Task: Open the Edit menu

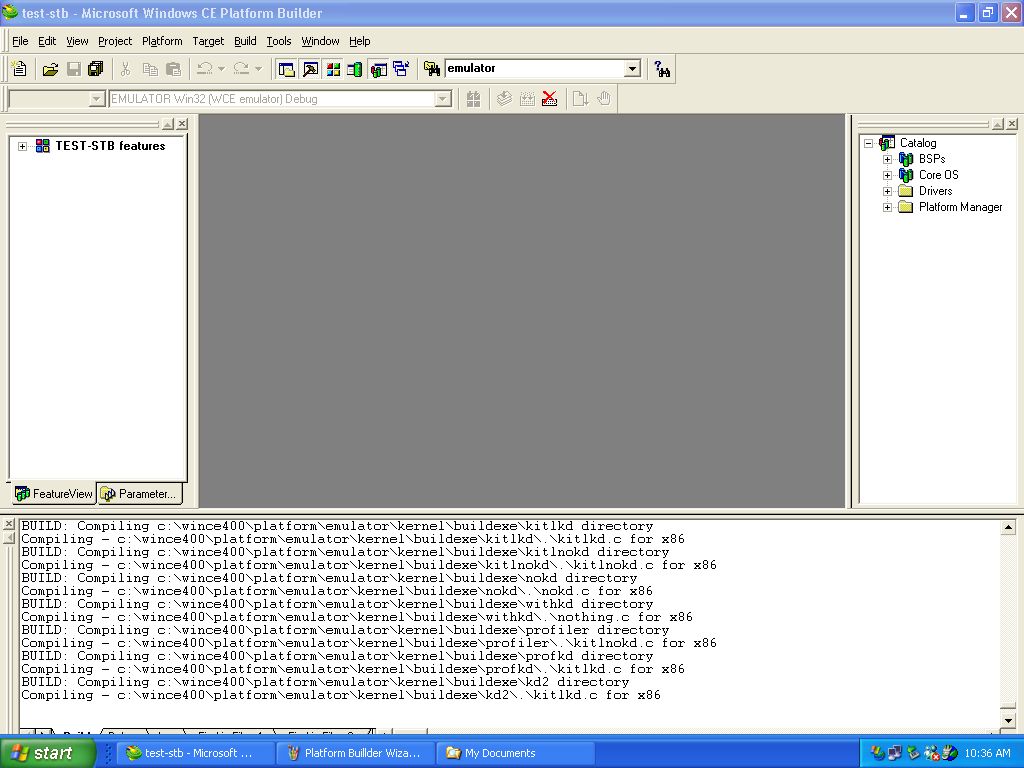Action: coord(47,41)
